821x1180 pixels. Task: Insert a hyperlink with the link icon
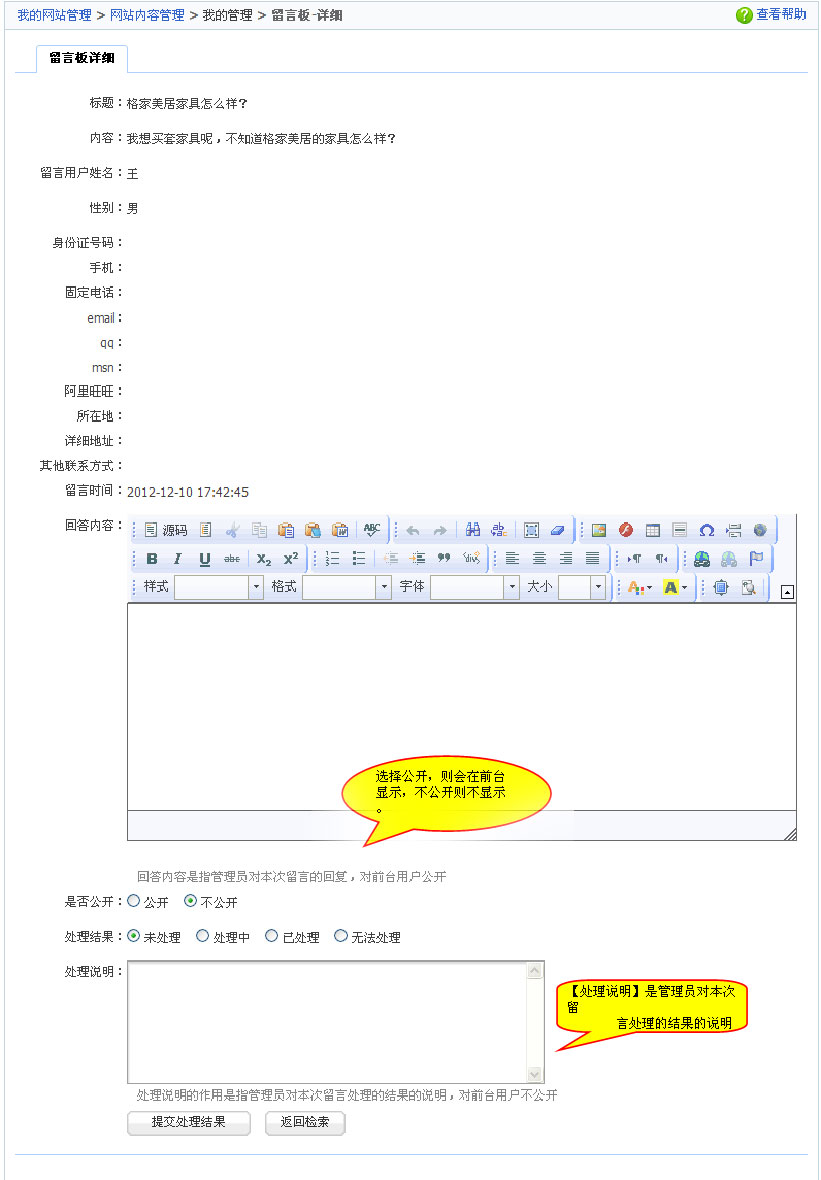(x=702, y=558)
